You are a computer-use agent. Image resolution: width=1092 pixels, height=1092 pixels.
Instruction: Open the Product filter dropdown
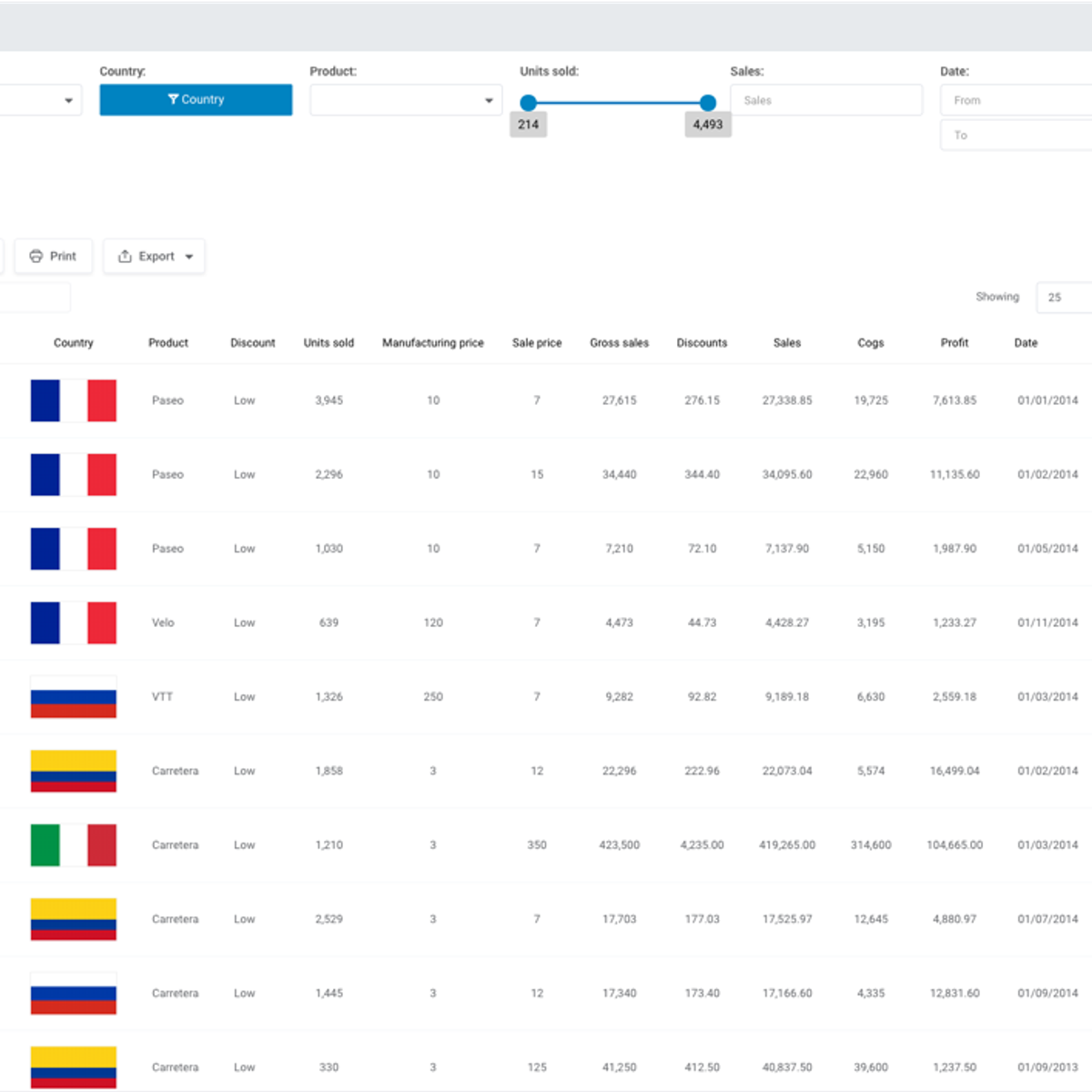click(x=405, y=100)
